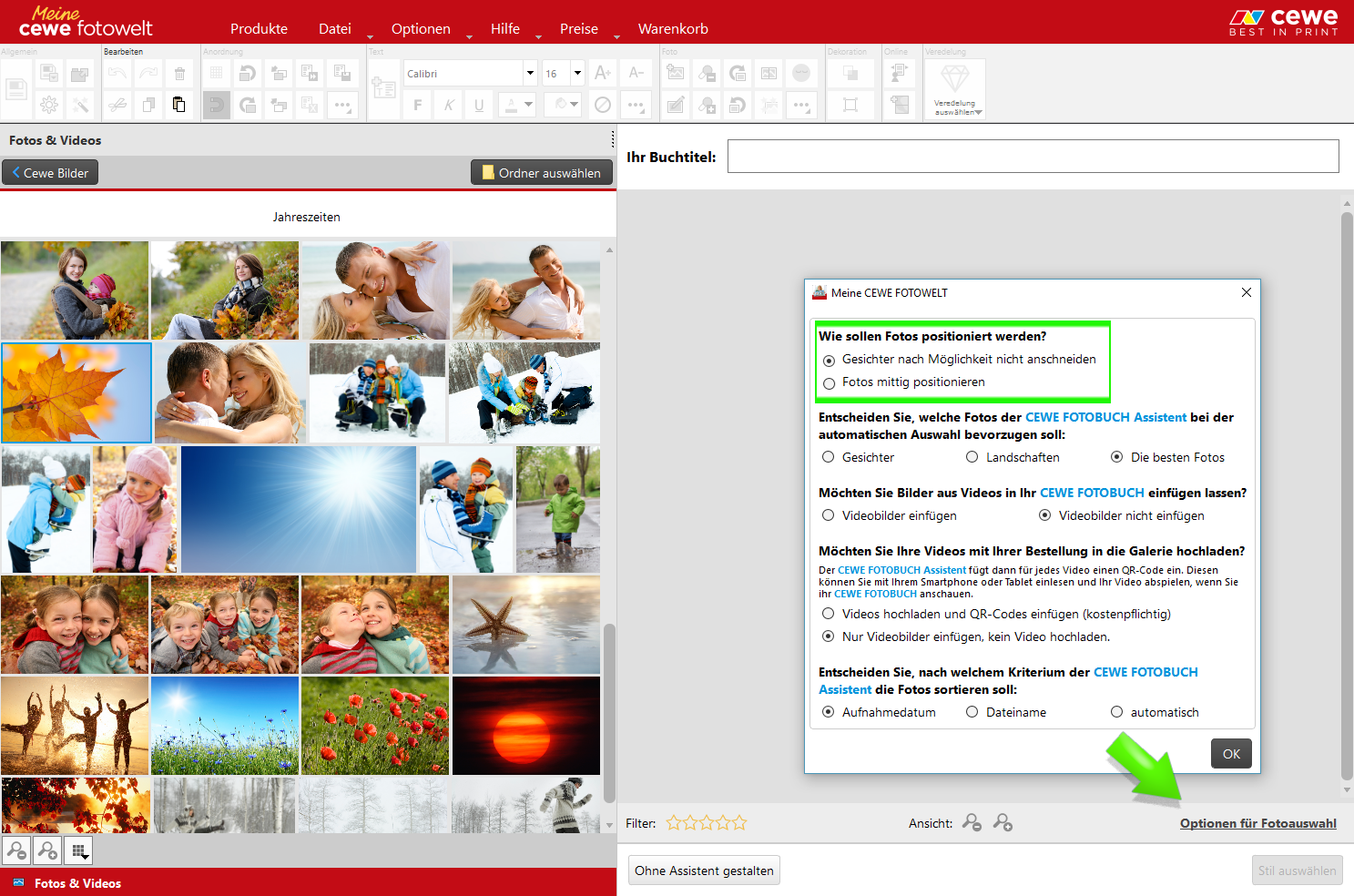Viewport: 1354px width, 896px height.
Task: Click the scissors cut icon
Action: [117, 105]
